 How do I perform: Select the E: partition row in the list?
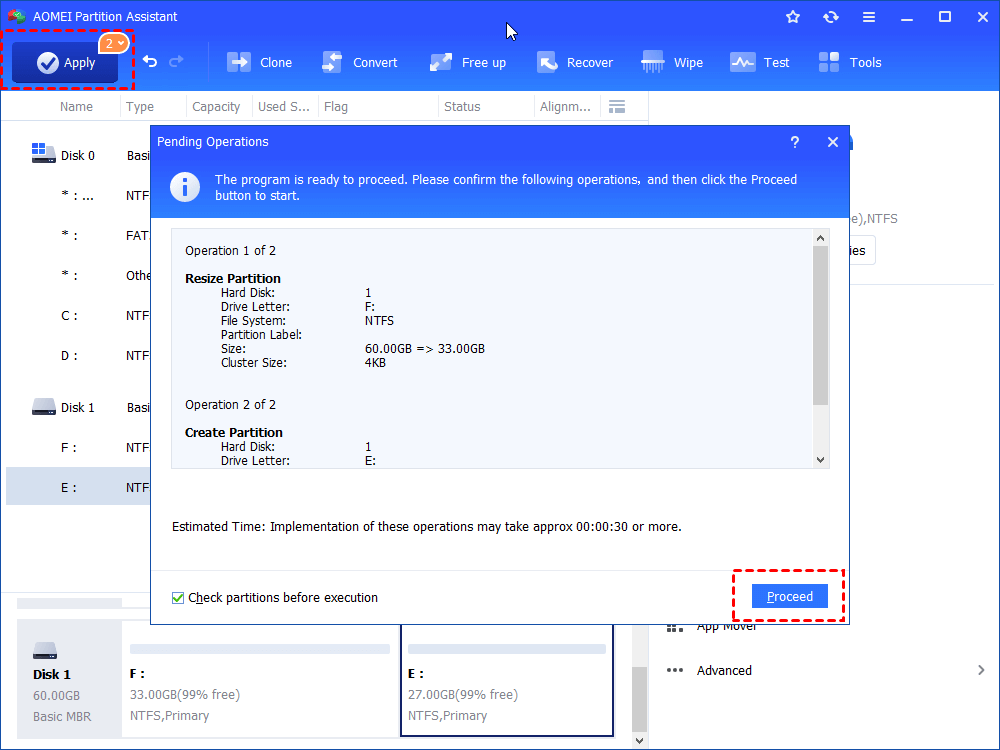click(78, 488)
